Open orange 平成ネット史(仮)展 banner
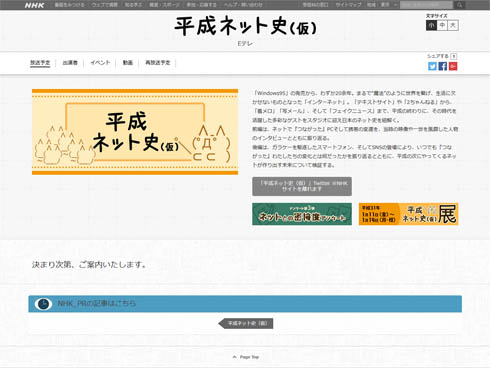The image size is (490, 368). (409, 214)
